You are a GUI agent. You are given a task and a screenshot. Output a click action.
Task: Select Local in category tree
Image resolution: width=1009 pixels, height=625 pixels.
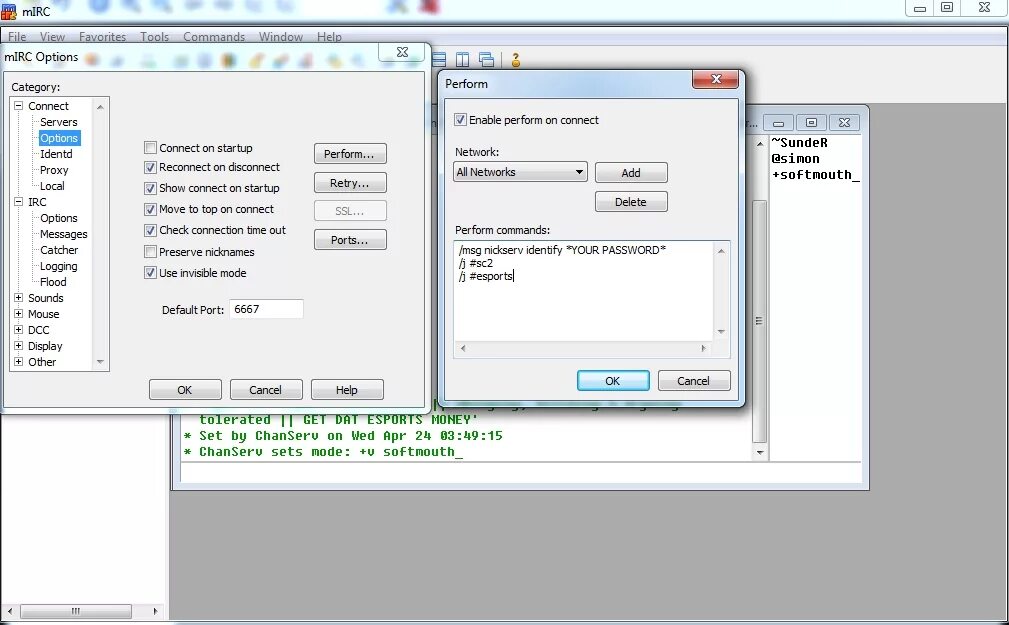point(52,186)
